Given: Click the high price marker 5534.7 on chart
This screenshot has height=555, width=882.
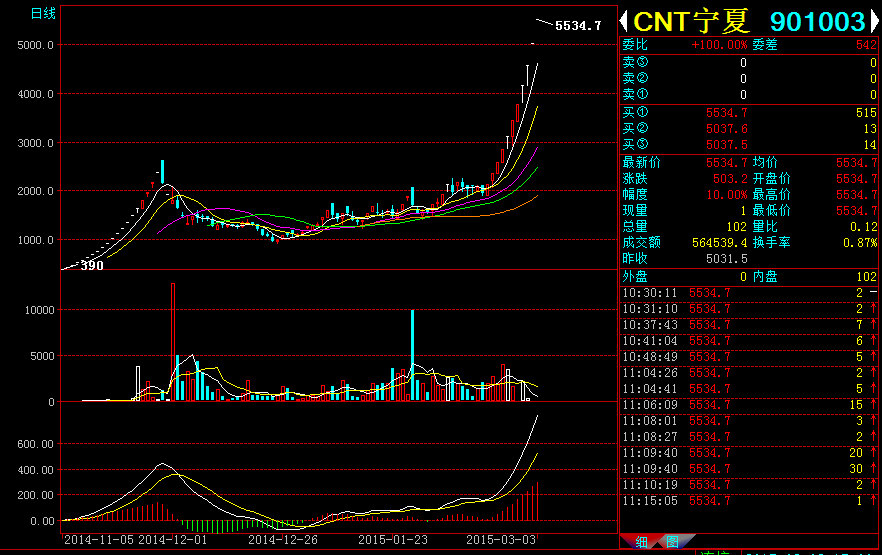Looking at the screenshot, I should pos(578,26).
